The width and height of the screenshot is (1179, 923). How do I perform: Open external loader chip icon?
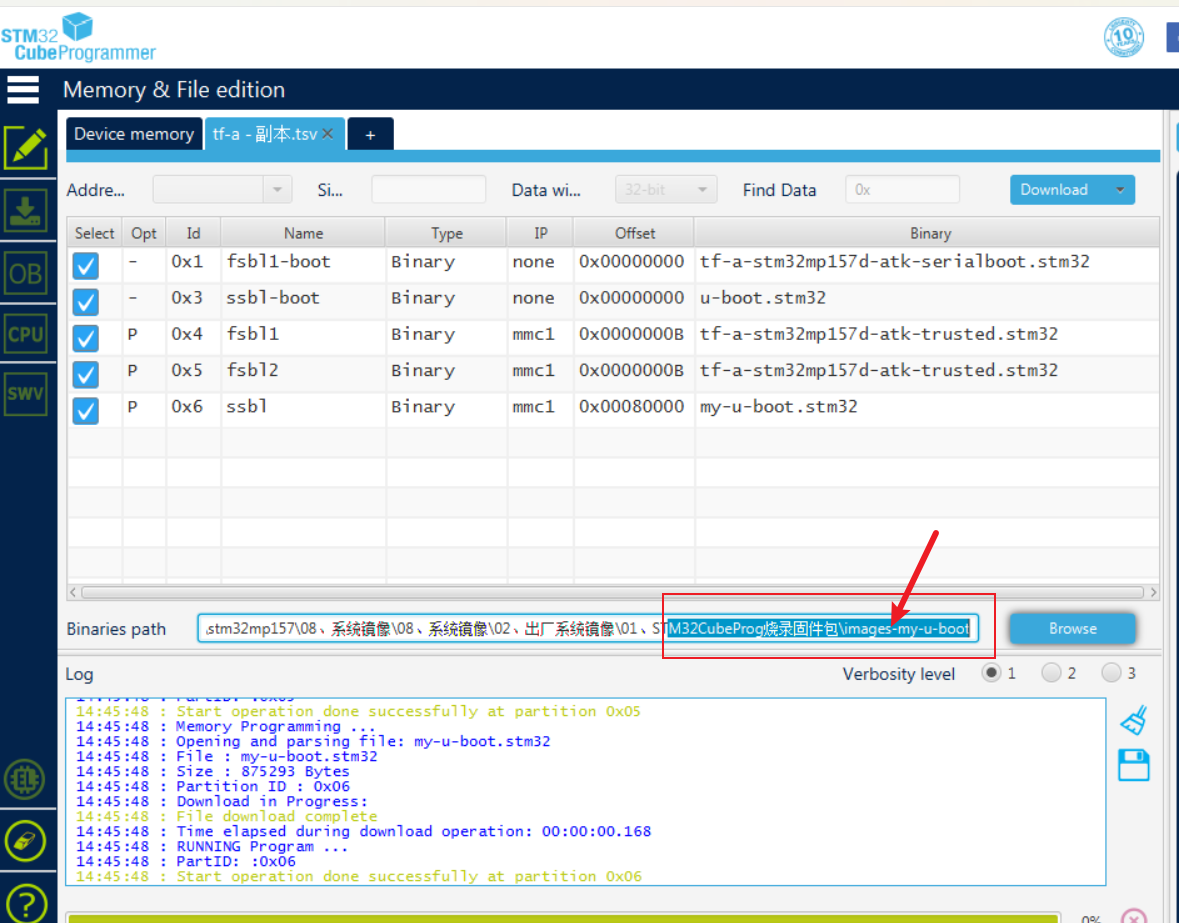coord(25,779)
